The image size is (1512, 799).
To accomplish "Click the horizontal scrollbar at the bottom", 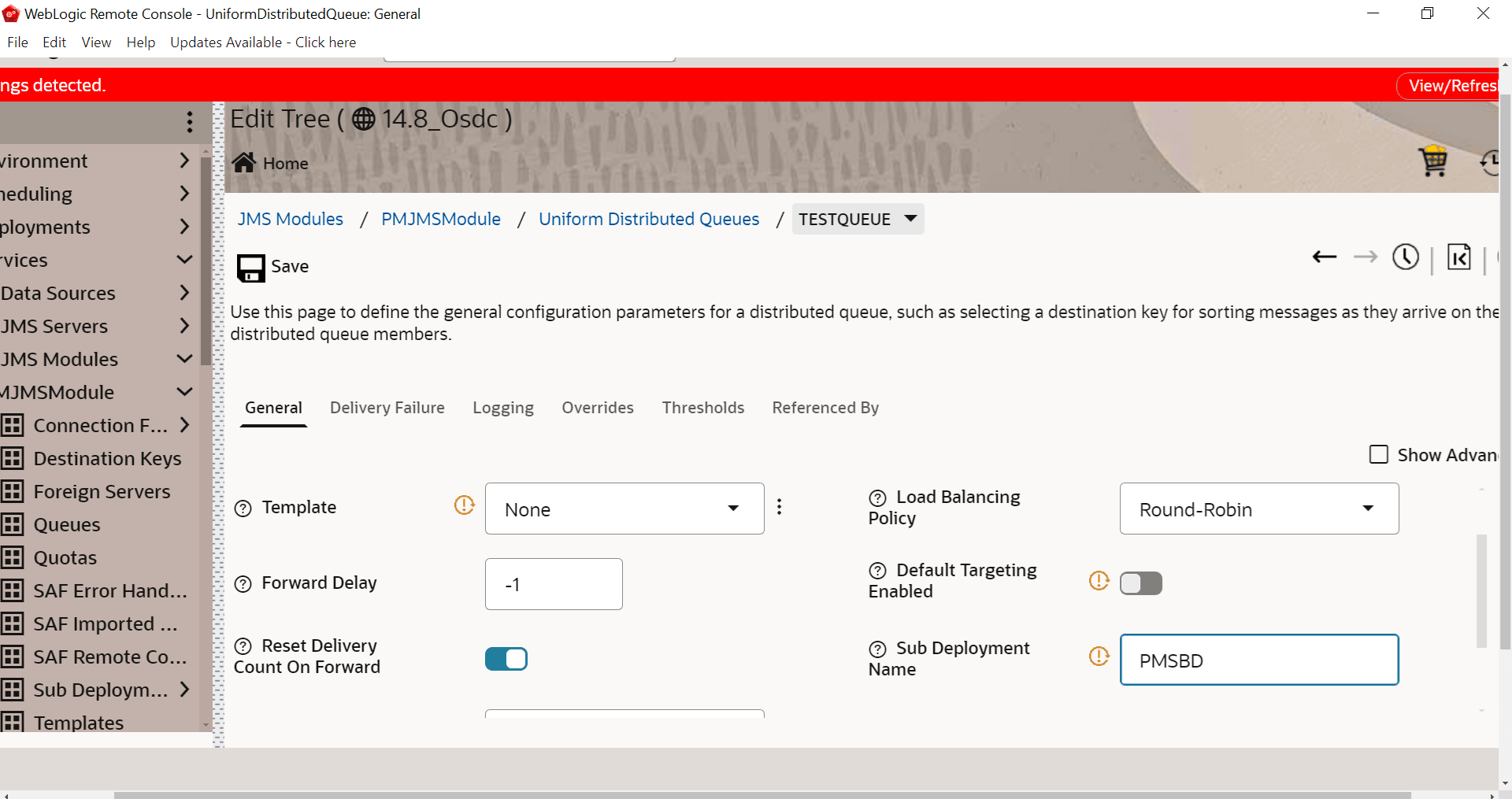I will (762, 795).
